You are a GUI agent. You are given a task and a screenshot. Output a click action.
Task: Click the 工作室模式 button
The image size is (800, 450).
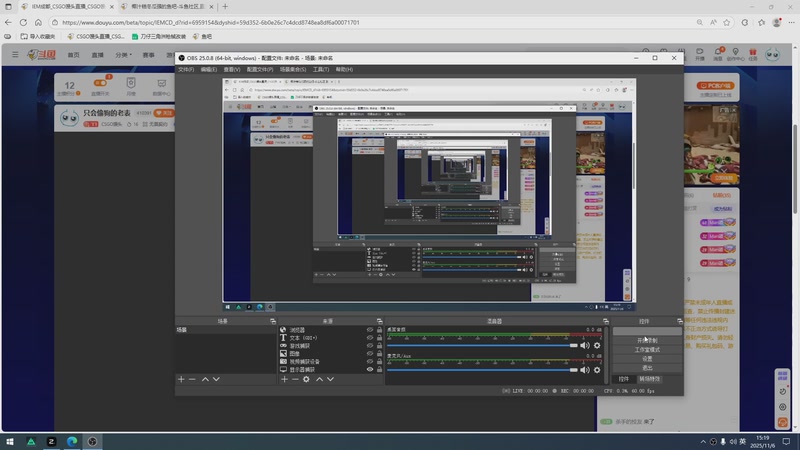pos(647,350)
